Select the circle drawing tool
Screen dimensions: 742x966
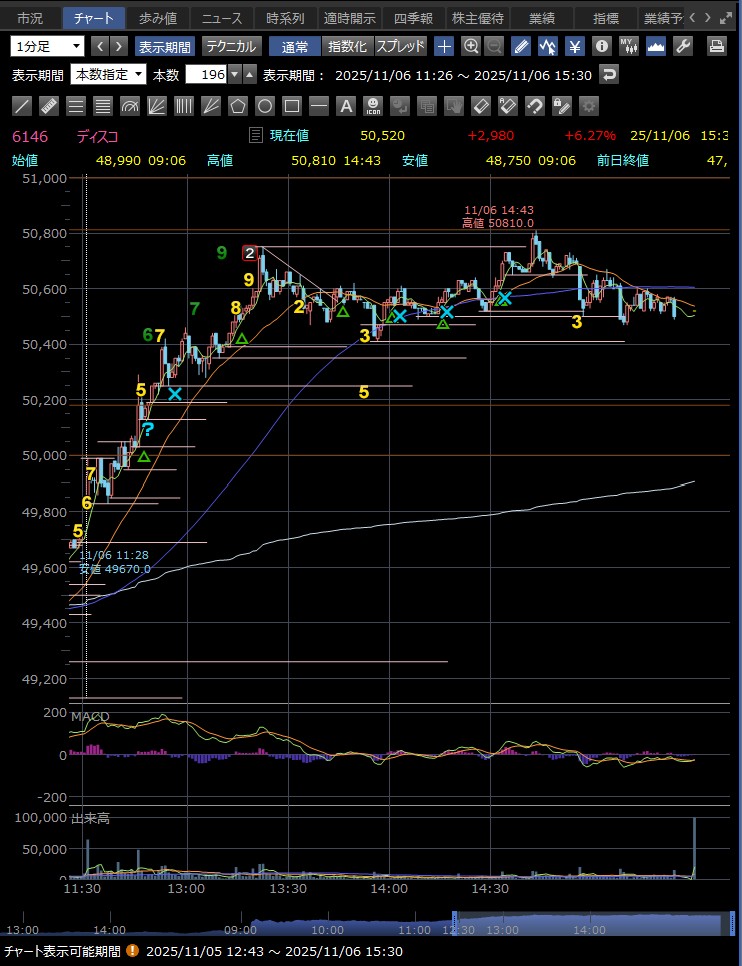pos(264,106)
